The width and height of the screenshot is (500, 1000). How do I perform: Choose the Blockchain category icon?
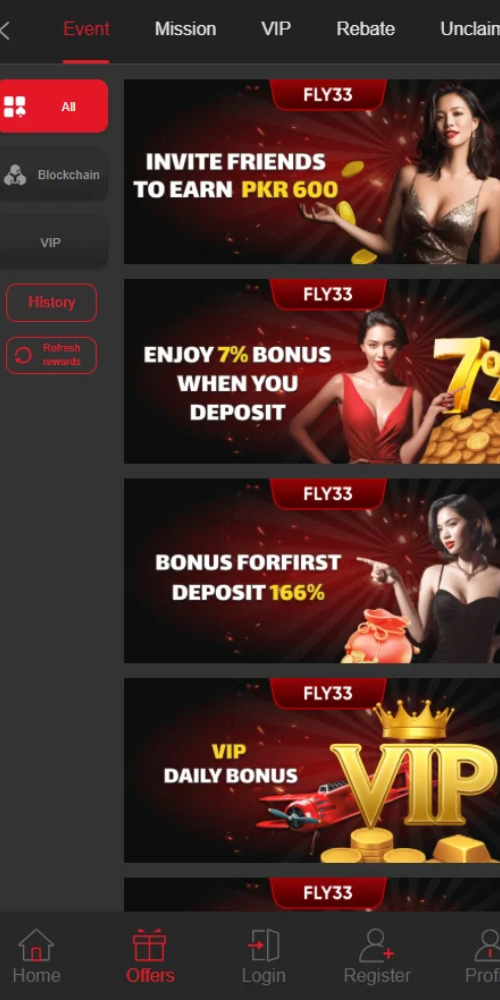point(15,175)
